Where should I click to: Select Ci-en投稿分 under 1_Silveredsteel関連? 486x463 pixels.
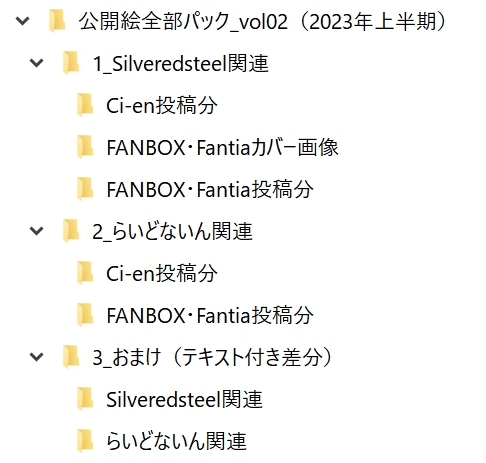coord(162,105)
